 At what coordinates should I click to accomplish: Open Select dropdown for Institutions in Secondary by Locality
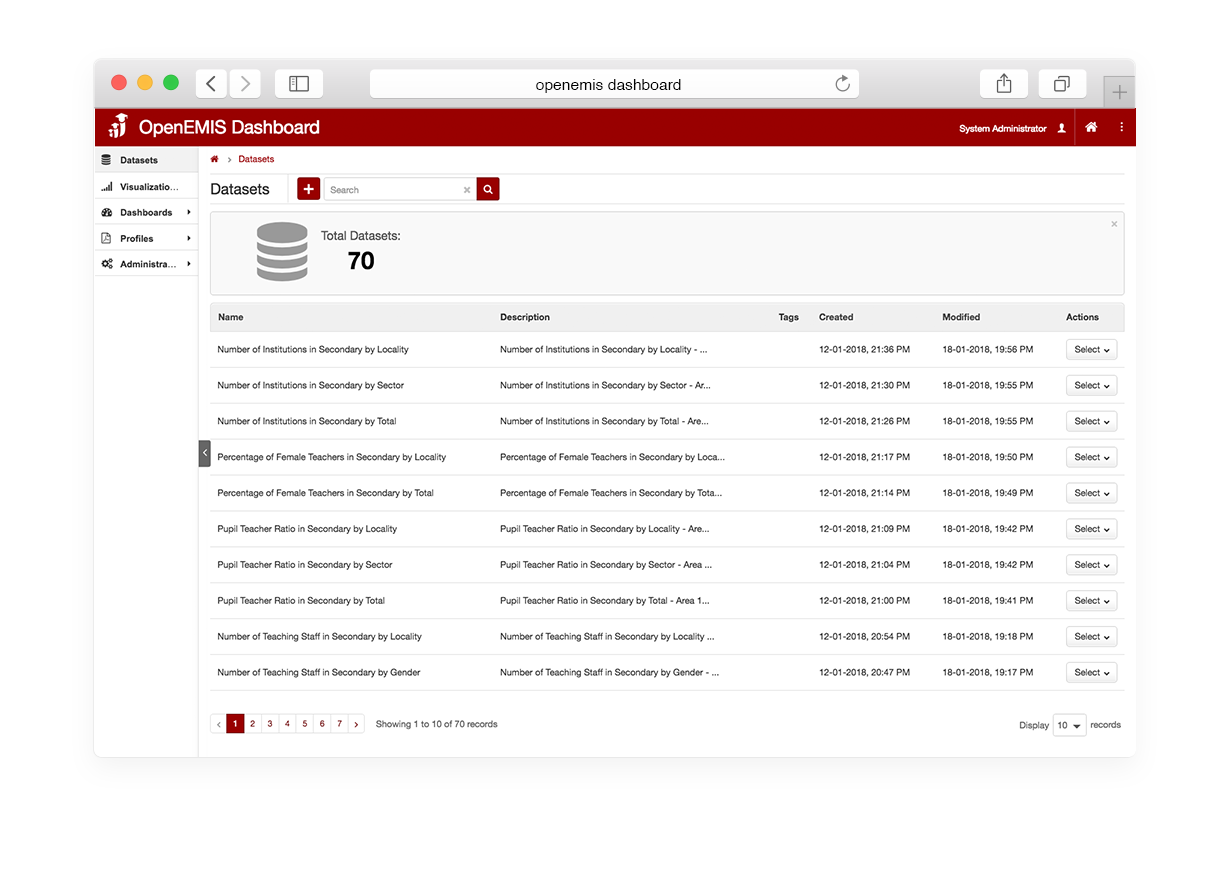click(x=1092, y=350)
